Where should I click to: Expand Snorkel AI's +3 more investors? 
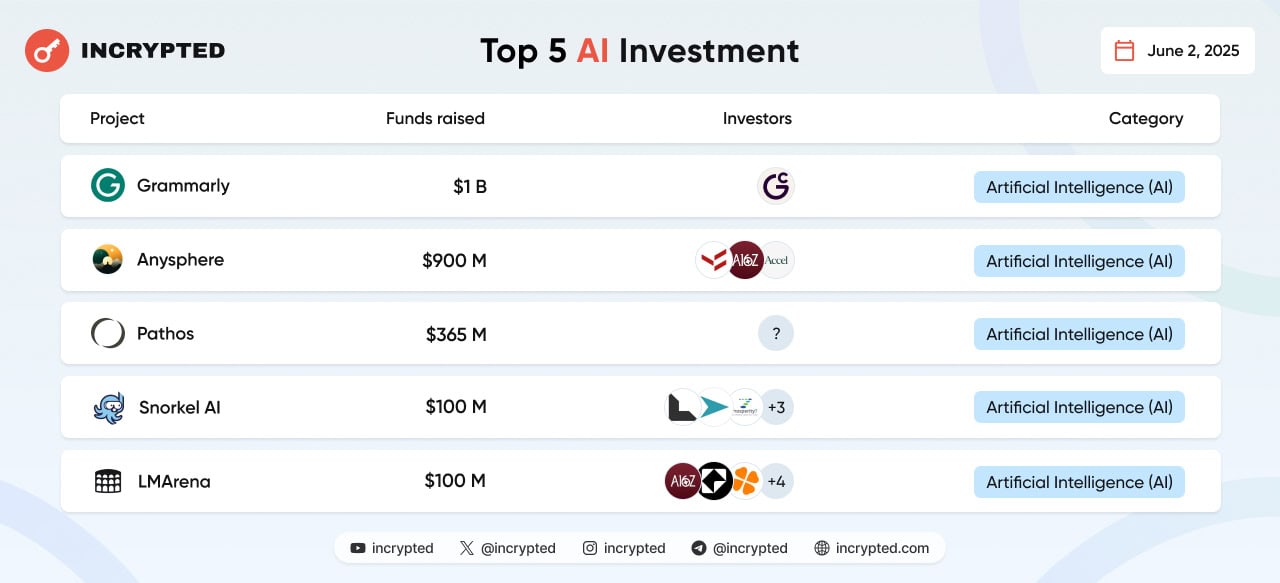pyautogui.click(x=776, y=408)
